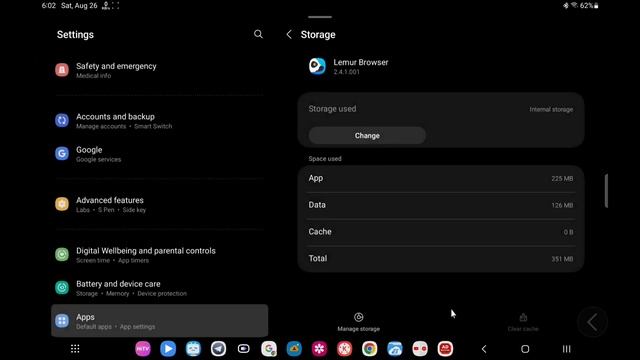
Task: Click the Digital Wellbeing icon
Action: point(62,254)
